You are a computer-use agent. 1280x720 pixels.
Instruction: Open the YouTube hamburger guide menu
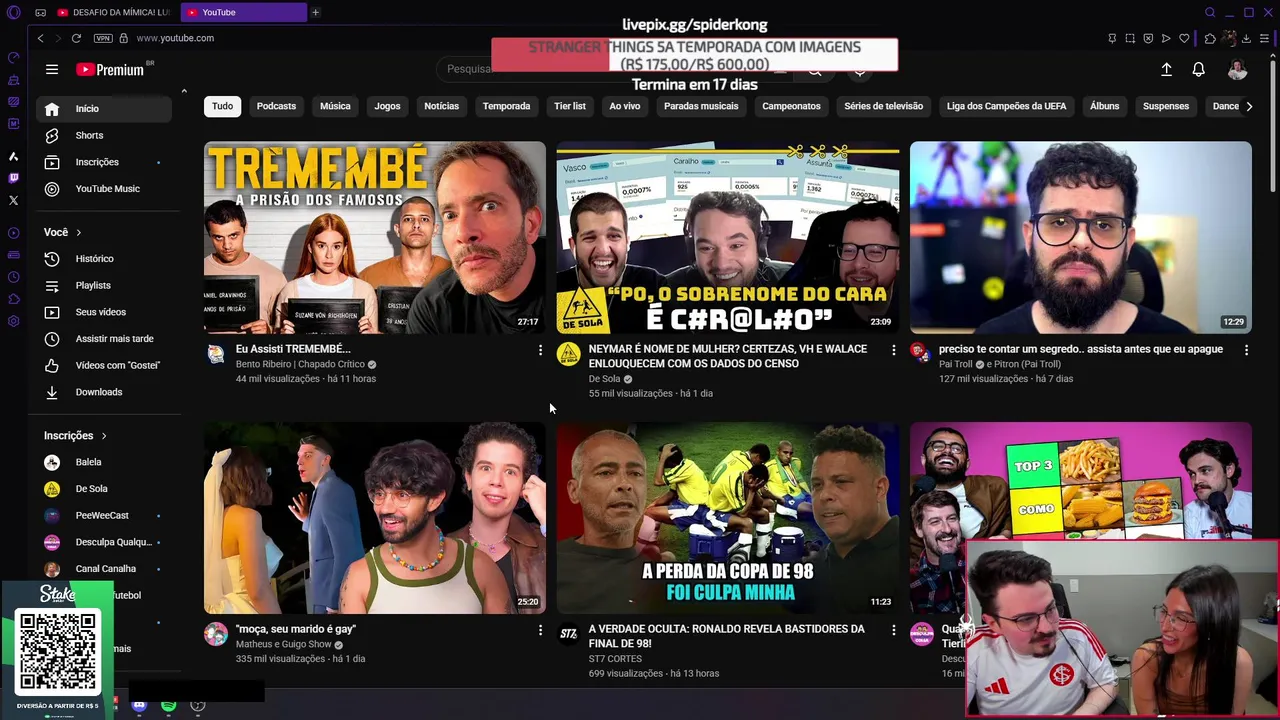tap(52, 69)
